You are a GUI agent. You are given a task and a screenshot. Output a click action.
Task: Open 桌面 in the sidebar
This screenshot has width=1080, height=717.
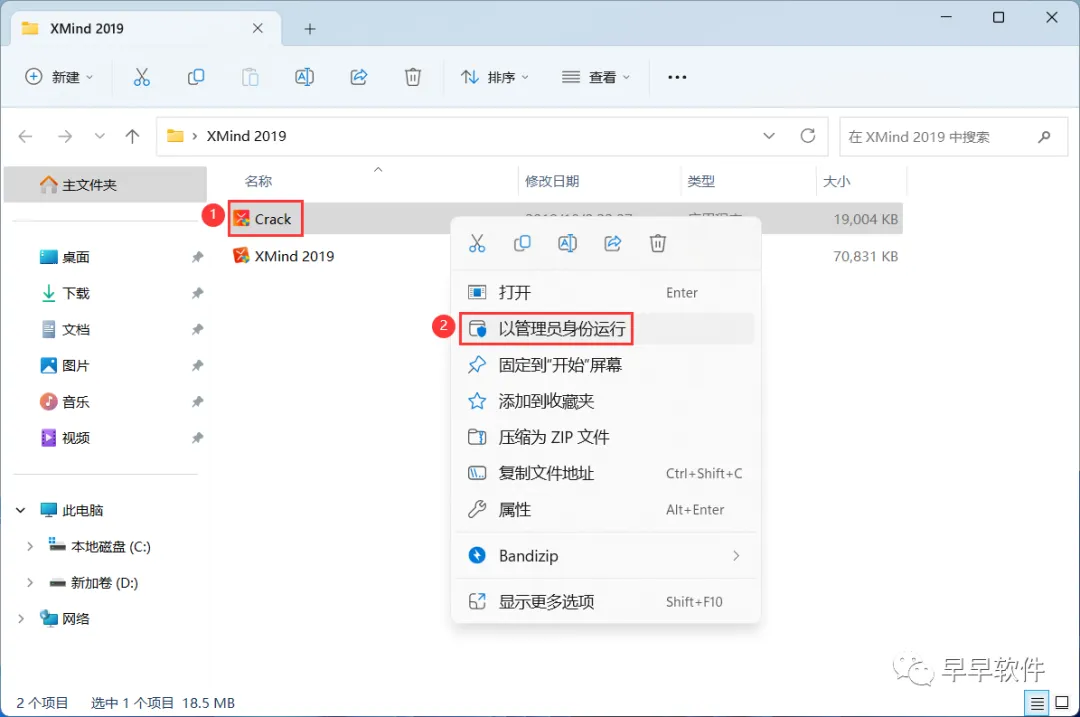[75, 257]
